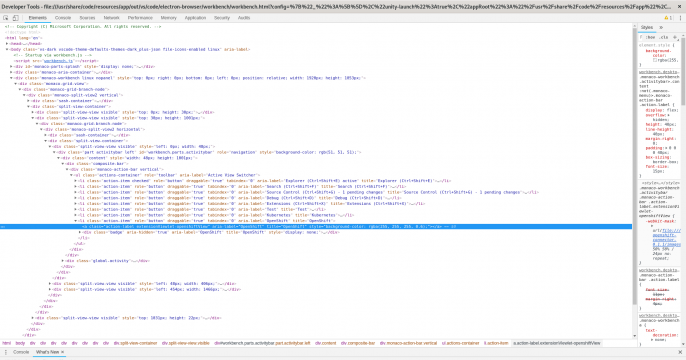Viewport: 686px width, 360px height.
Task: Close the Developer Tools window
Action: tap(679, 7)
